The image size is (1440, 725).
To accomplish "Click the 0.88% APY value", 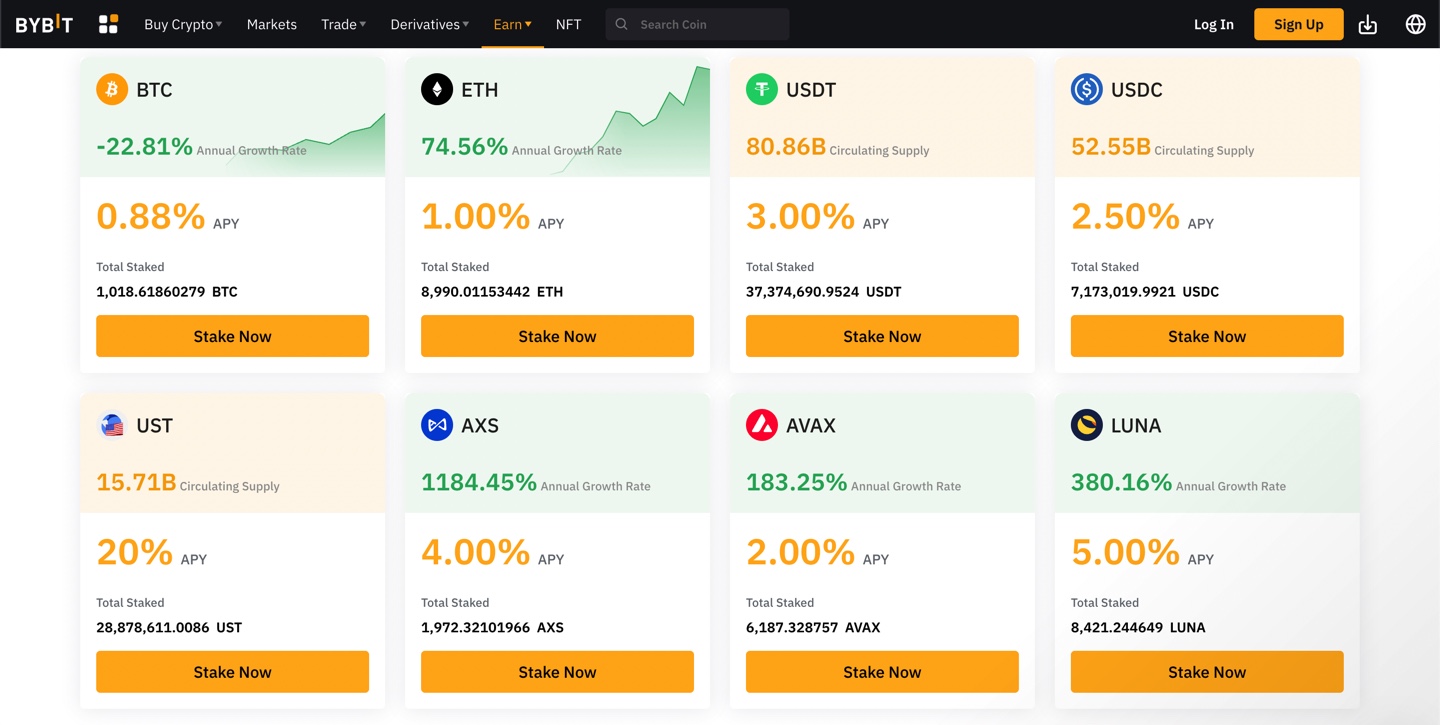I will click(151, 216).
